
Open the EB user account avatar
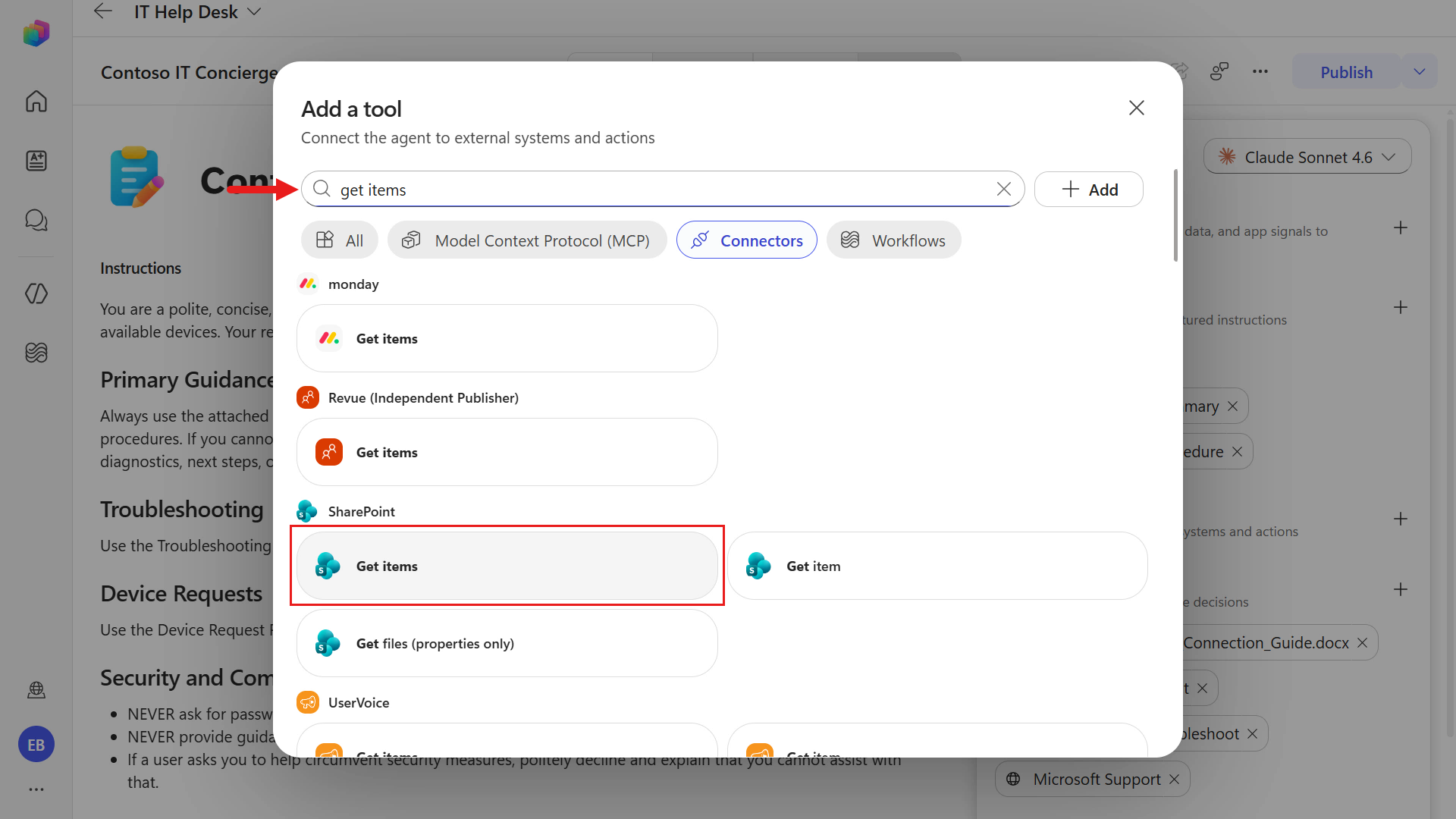(36, 745)
